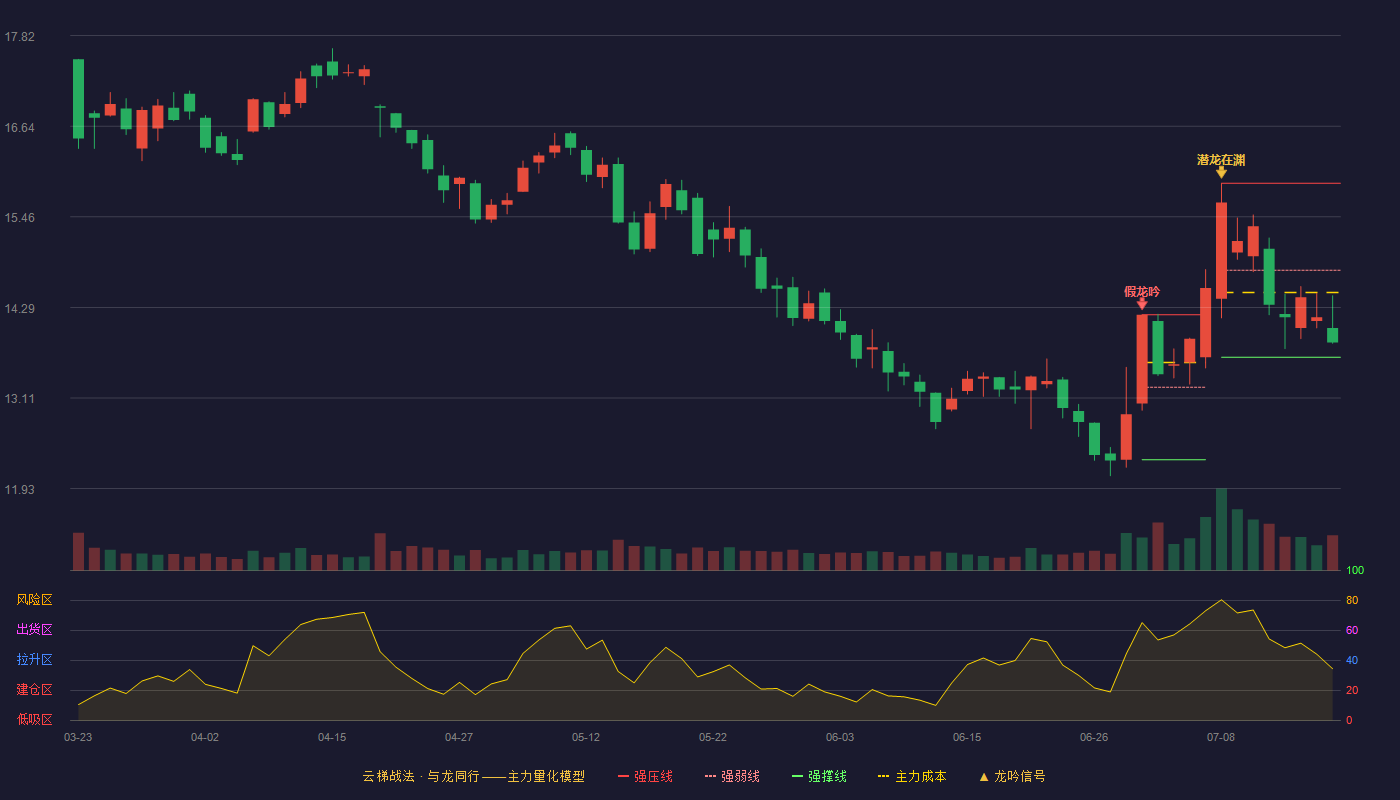Click the 20 indicator axis value

[1352, 690]
